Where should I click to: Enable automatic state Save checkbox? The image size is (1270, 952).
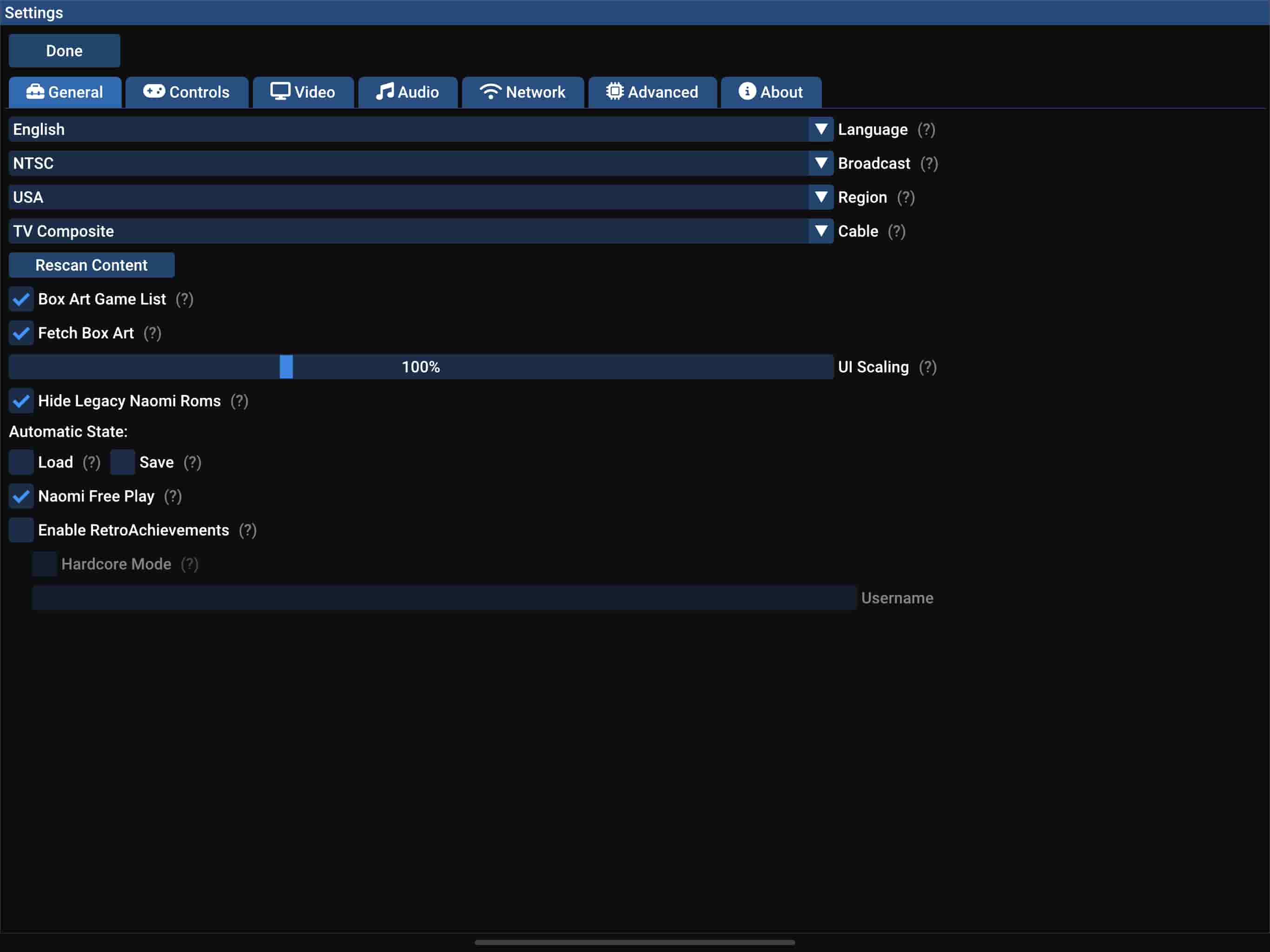(x=122, y=462)
